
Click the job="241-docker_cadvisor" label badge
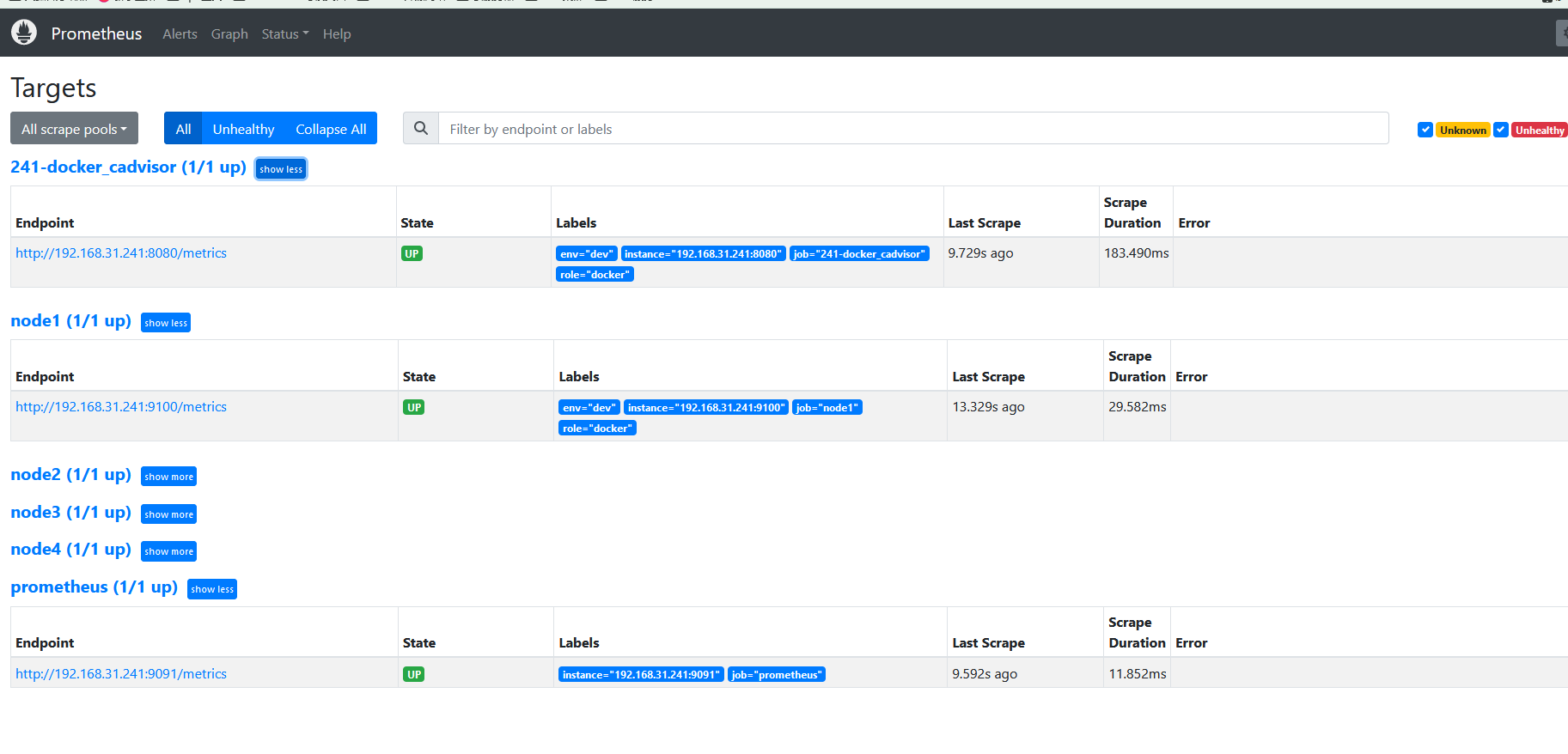859,254
